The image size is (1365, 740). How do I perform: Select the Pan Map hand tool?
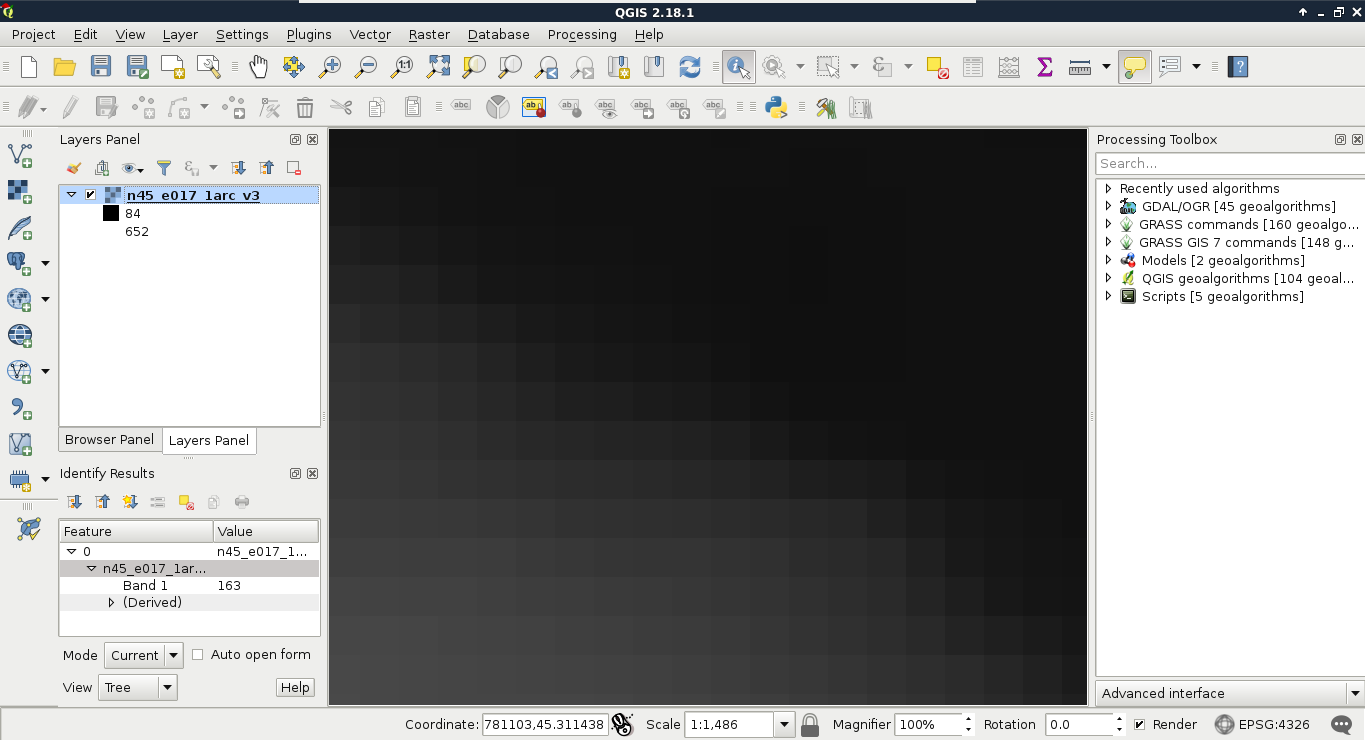coord(258,67)
